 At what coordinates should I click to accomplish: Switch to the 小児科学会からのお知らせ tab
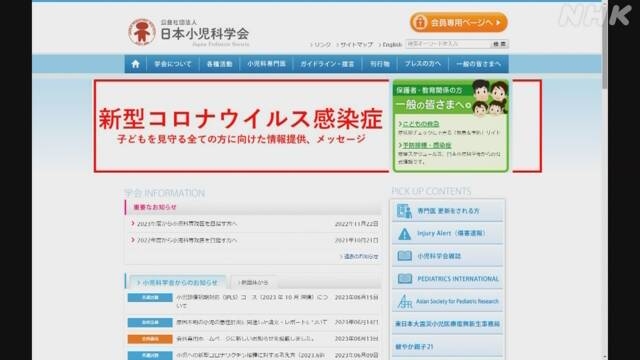click(x=177, y=282)
